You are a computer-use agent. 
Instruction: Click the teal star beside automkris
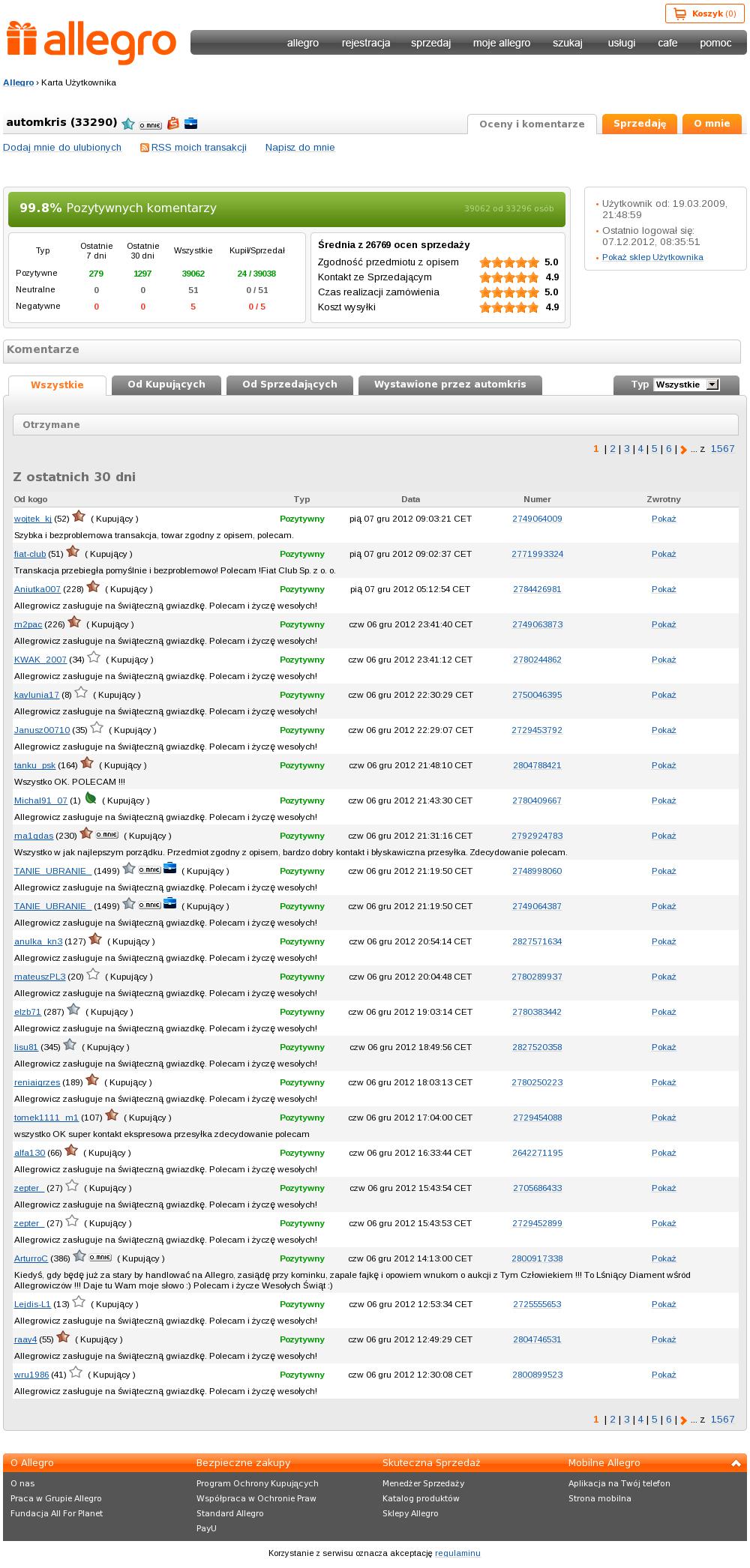click(x=128, y=124)
